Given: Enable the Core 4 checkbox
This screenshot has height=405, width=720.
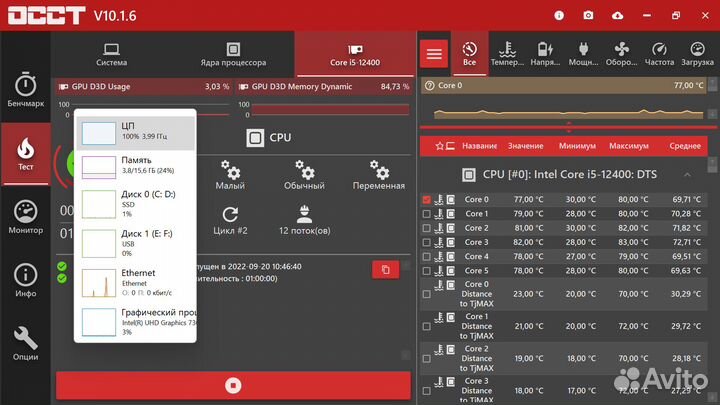Looking at the screenshot, I should point(427,257).
